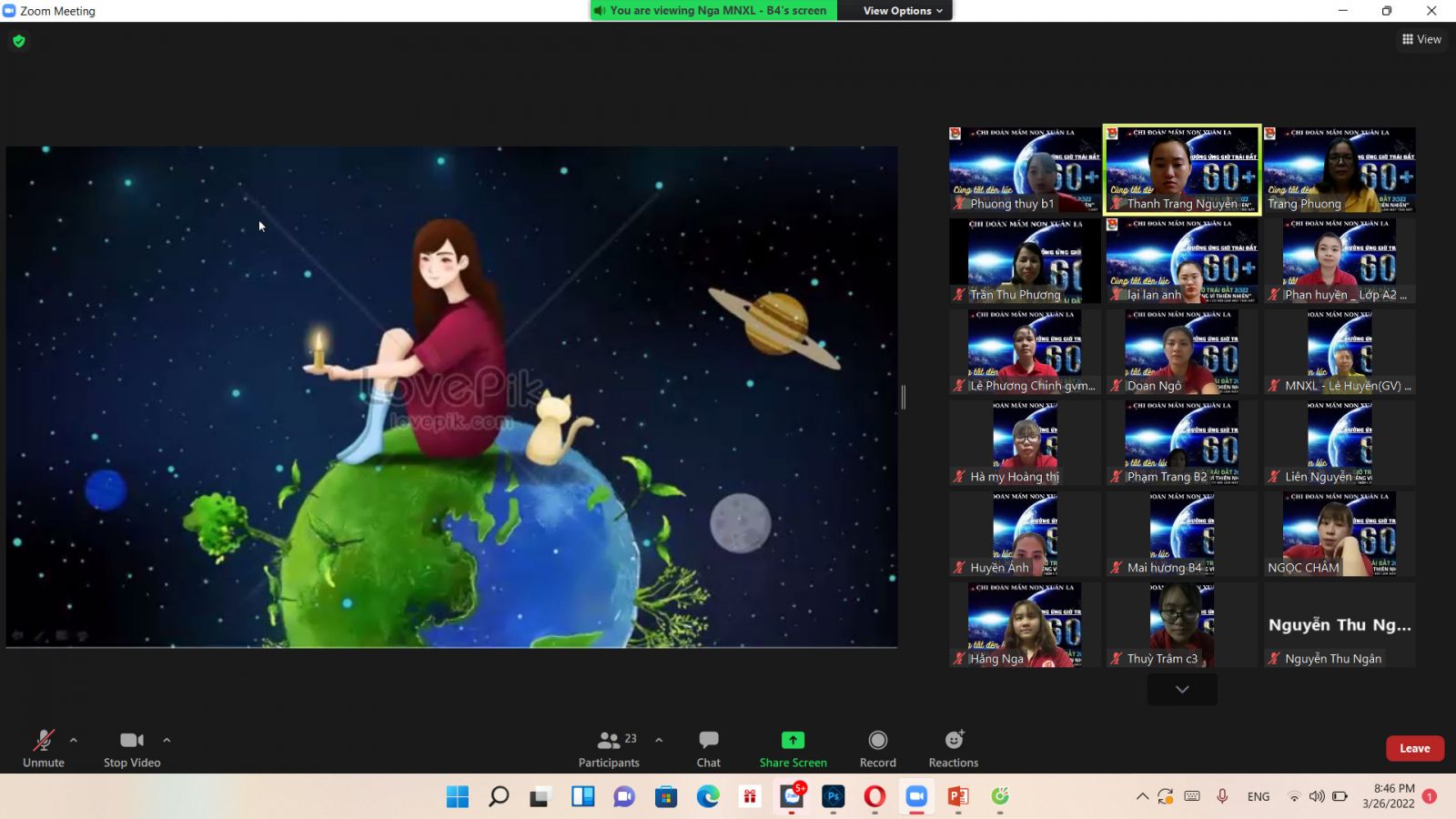The height and width of the screenshot is (819, 1456).
Task: Click the green Share Screen icon
Action: pos(793,741)
